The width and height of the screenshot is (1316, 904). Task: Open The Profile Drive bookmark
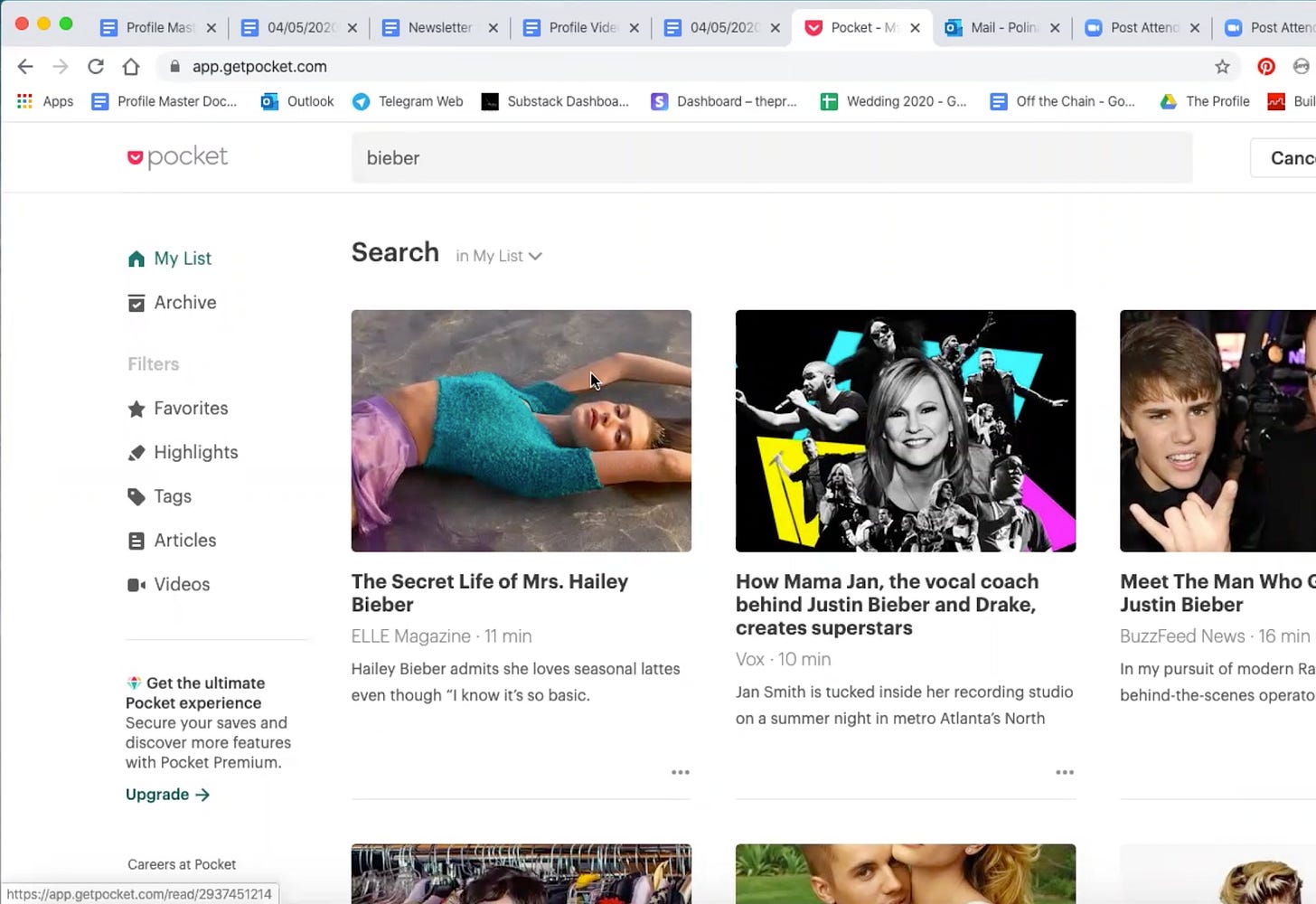click(1205, 101)
